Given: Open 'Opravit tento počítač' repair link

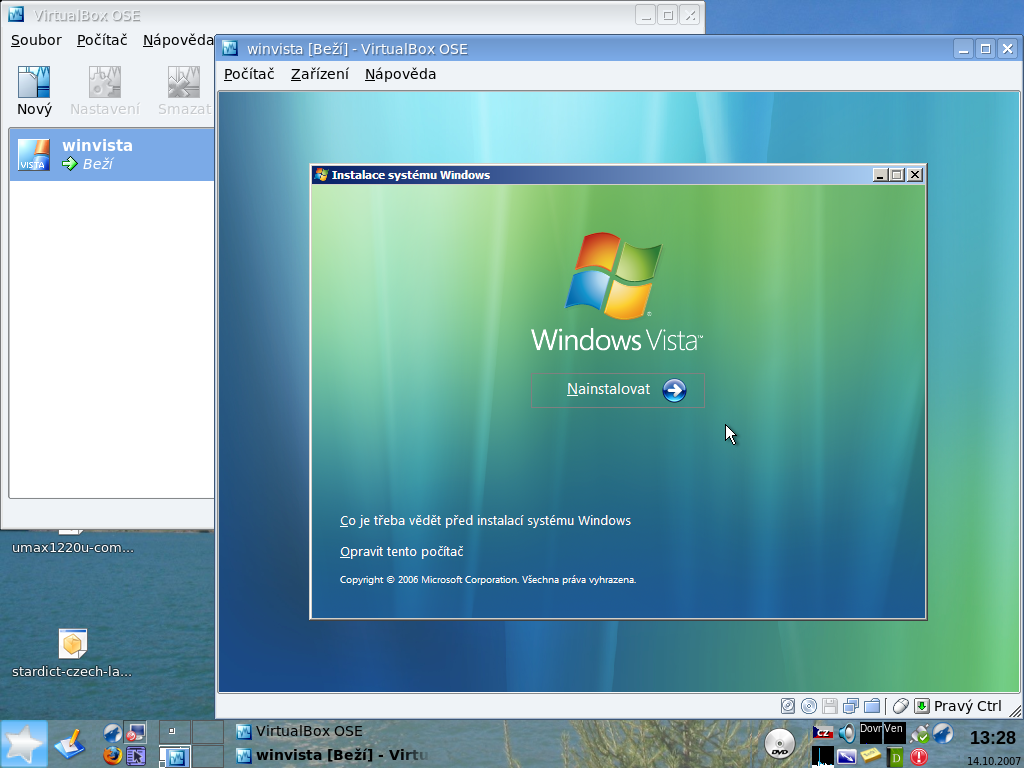Looking at the screenshot, I should tap(401, 552).
